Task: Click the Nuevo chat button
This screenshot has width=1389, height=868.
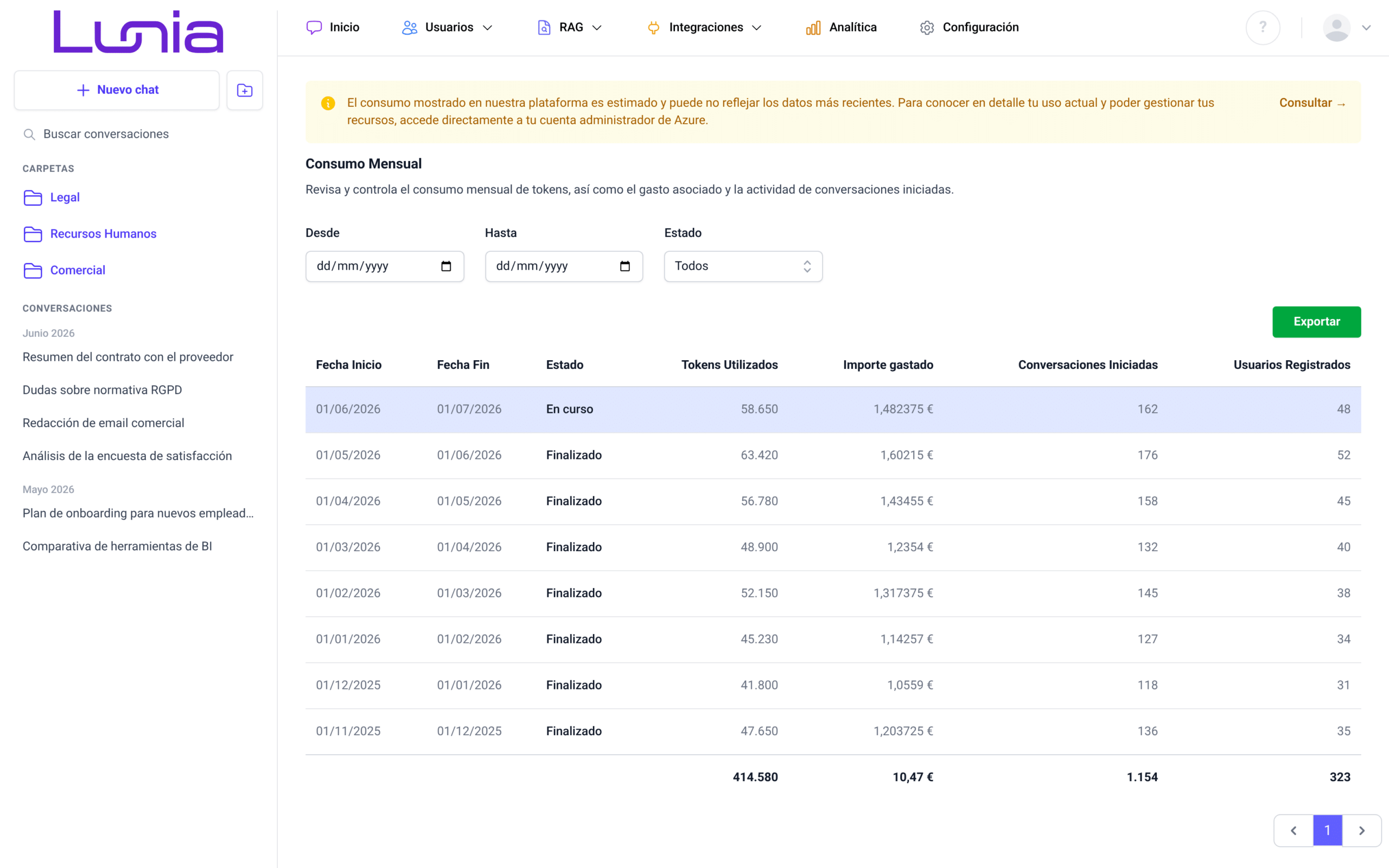Action: pyautogui.click(x=117, y=90)
